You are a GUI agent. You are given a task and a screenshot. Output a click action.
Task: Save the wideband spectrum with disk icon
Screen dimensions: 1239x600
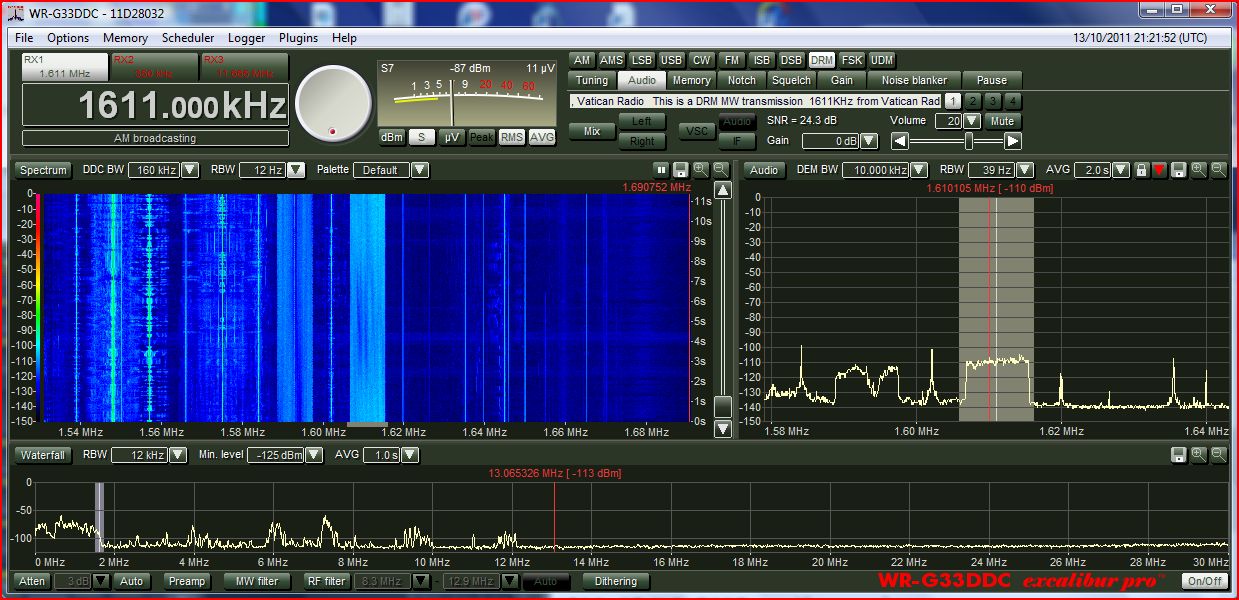[x=1179, y=455]
